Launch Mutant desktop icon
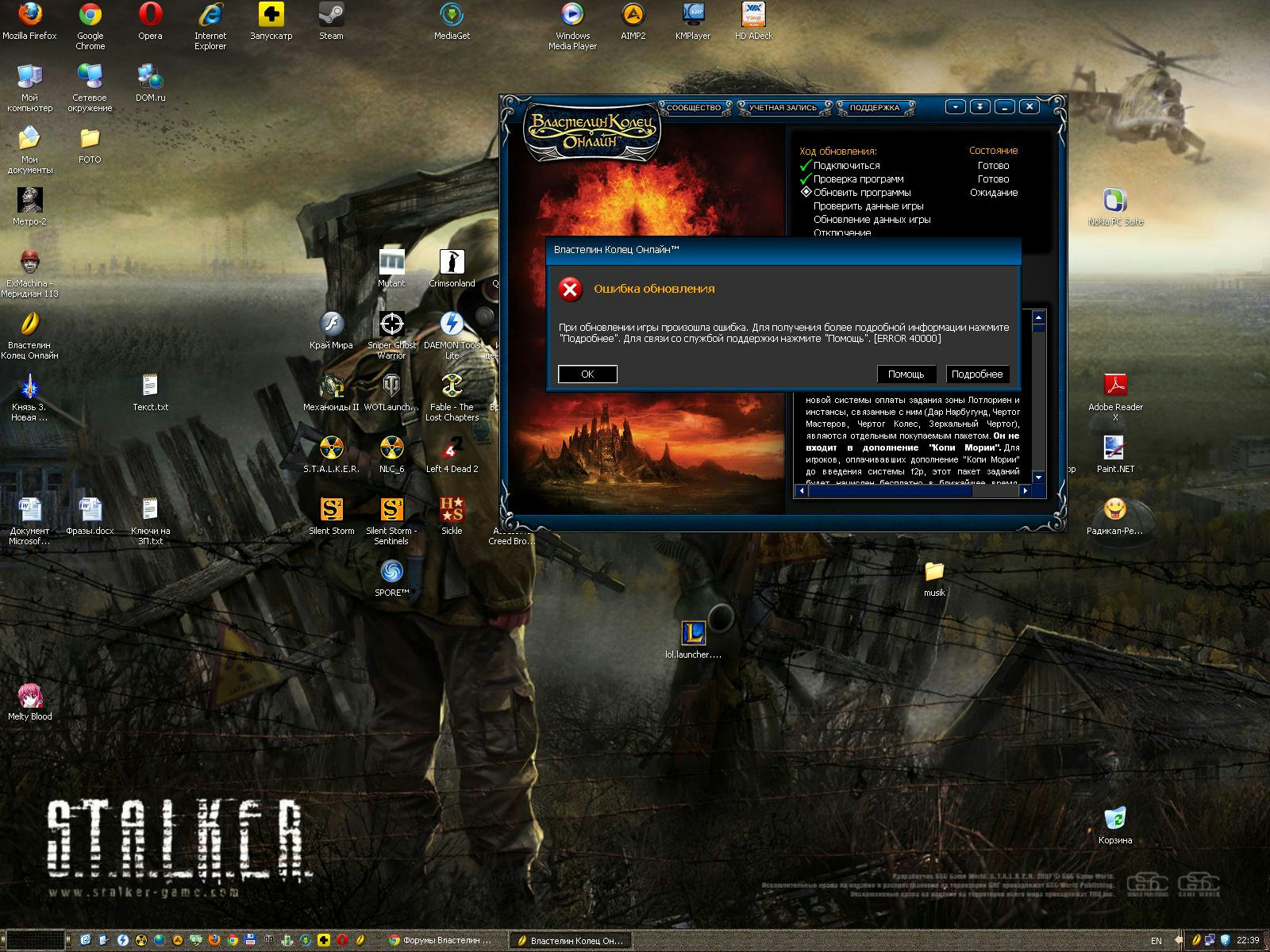The height and width of the screenshot is (952, 1270). 391,268
